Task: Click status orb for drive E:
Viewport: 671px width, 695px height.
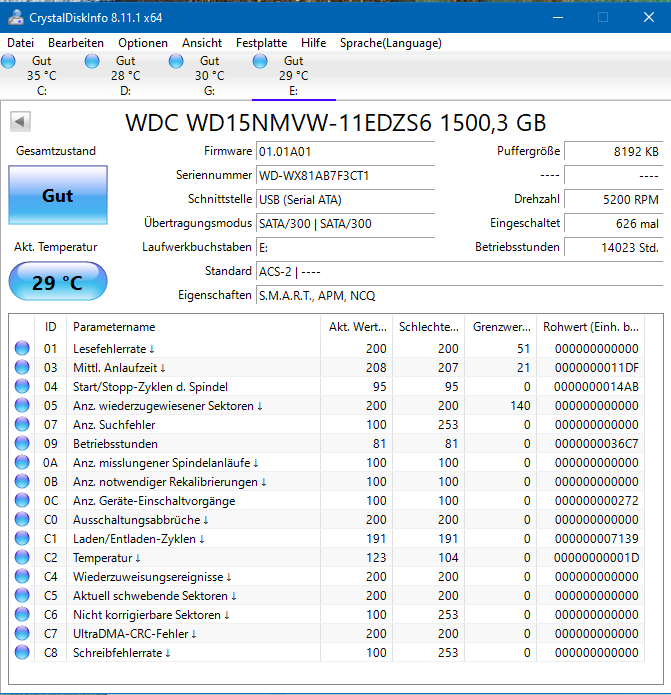Action: [260, 61]
